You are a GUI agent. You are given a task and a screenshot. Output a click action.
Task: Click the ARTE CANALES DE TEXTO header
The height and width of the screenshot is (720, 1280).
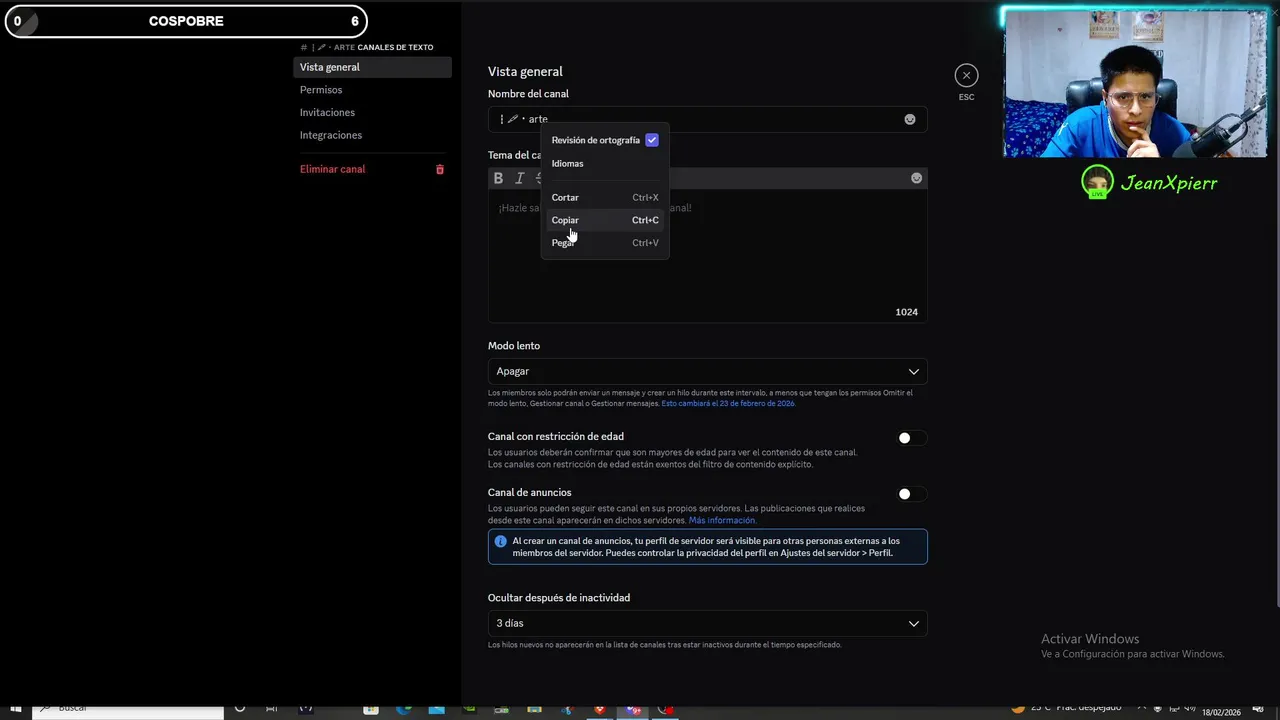[x=367, y=47]
